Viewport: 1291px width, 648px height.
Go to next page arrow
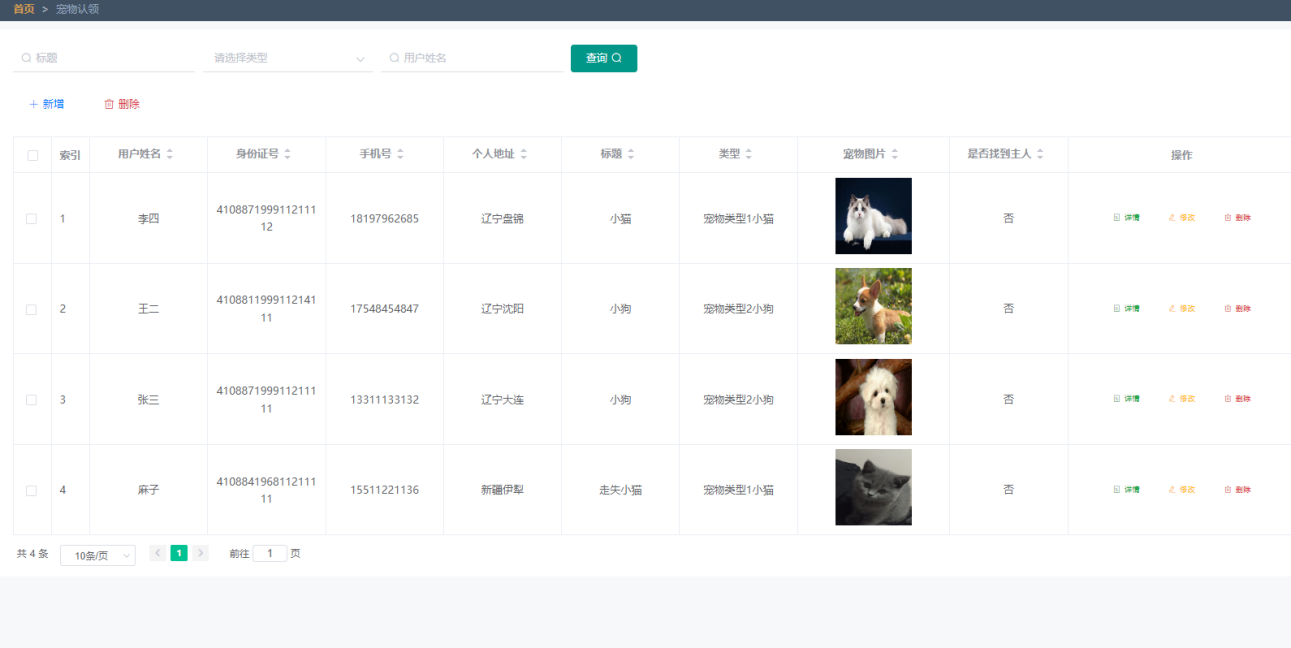click(x=200, y=553)
